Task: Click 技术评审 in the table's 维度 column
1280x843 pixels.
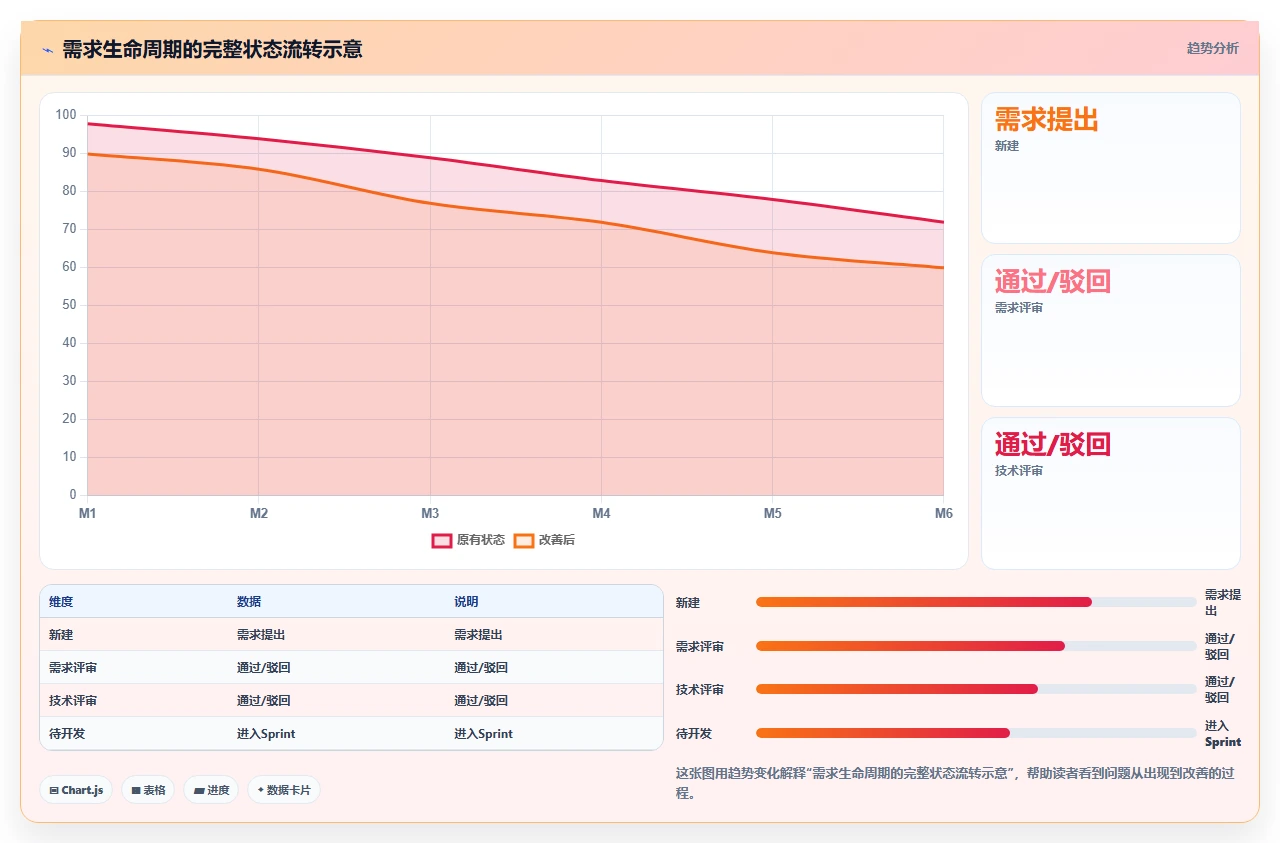Action: (x=73, y=701)
